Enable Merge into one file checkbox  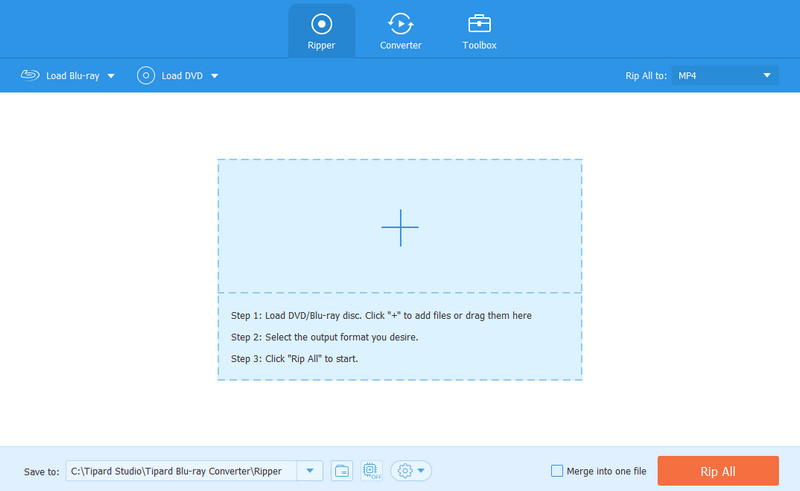pyautogui.click(x=557, y=471)
